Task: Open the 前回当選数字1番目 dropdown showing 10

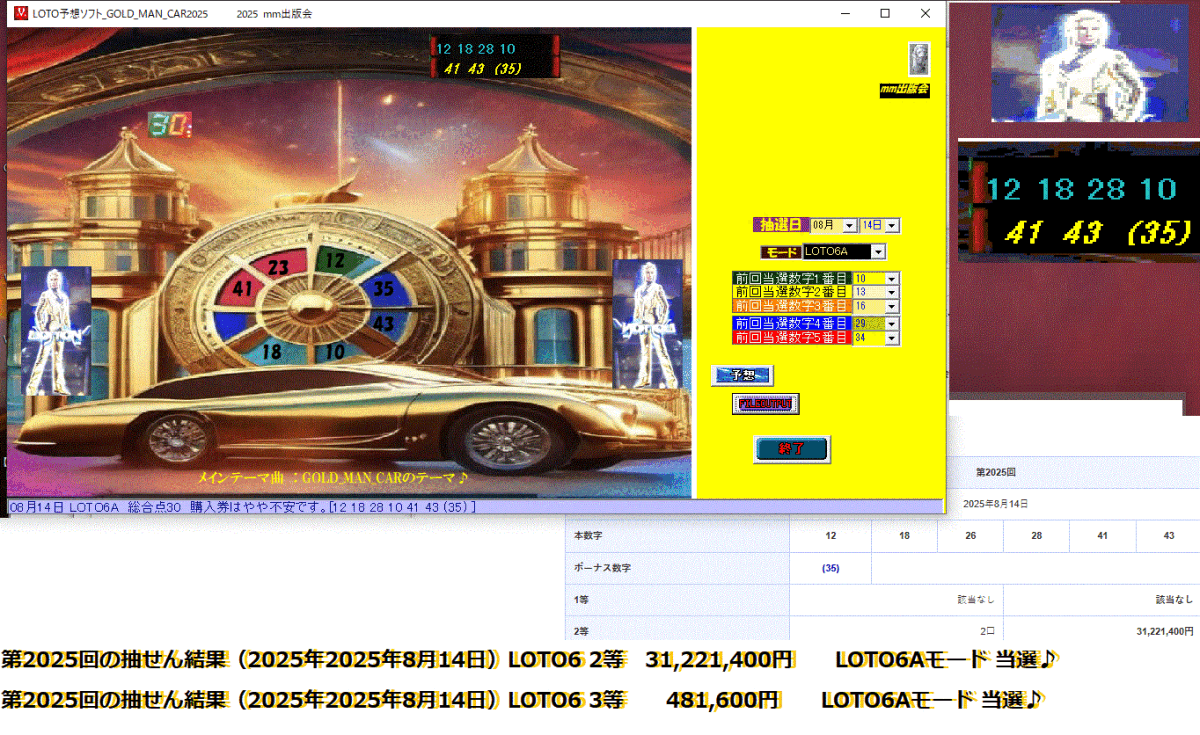Action: 891,278
